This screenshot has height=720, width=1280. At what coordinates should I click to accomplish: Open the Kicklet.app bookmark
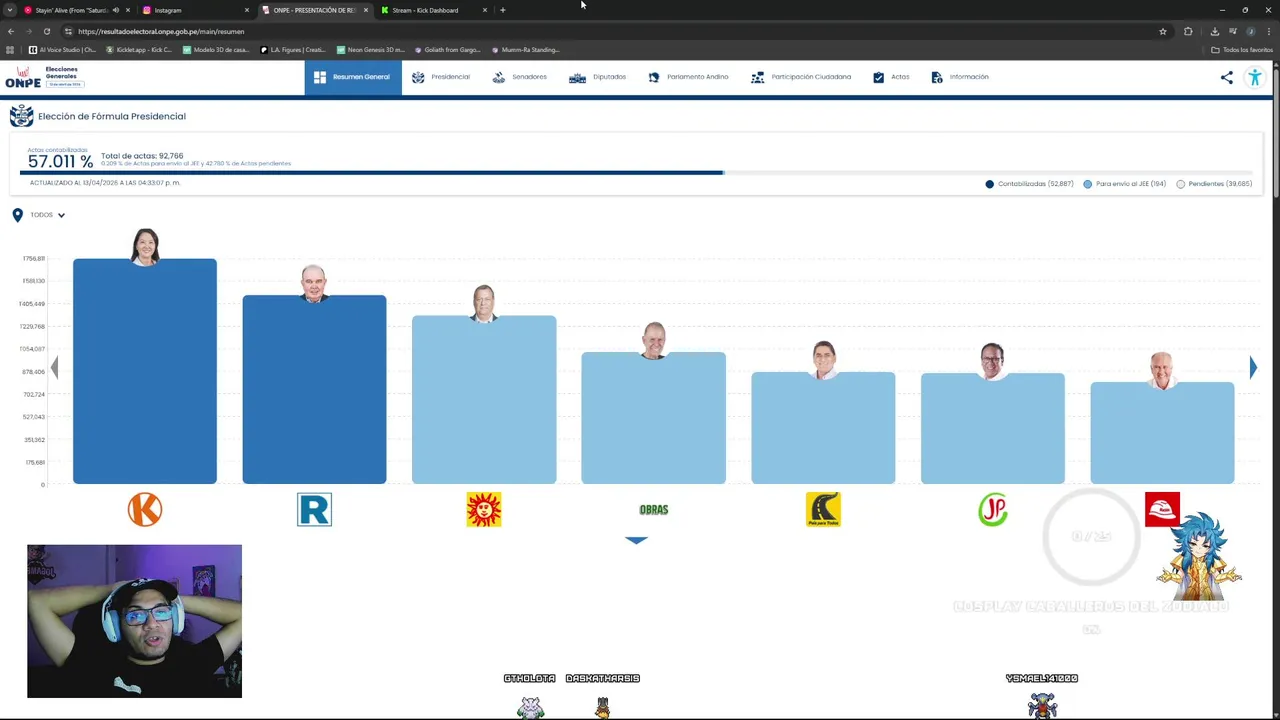coord(138,50)
